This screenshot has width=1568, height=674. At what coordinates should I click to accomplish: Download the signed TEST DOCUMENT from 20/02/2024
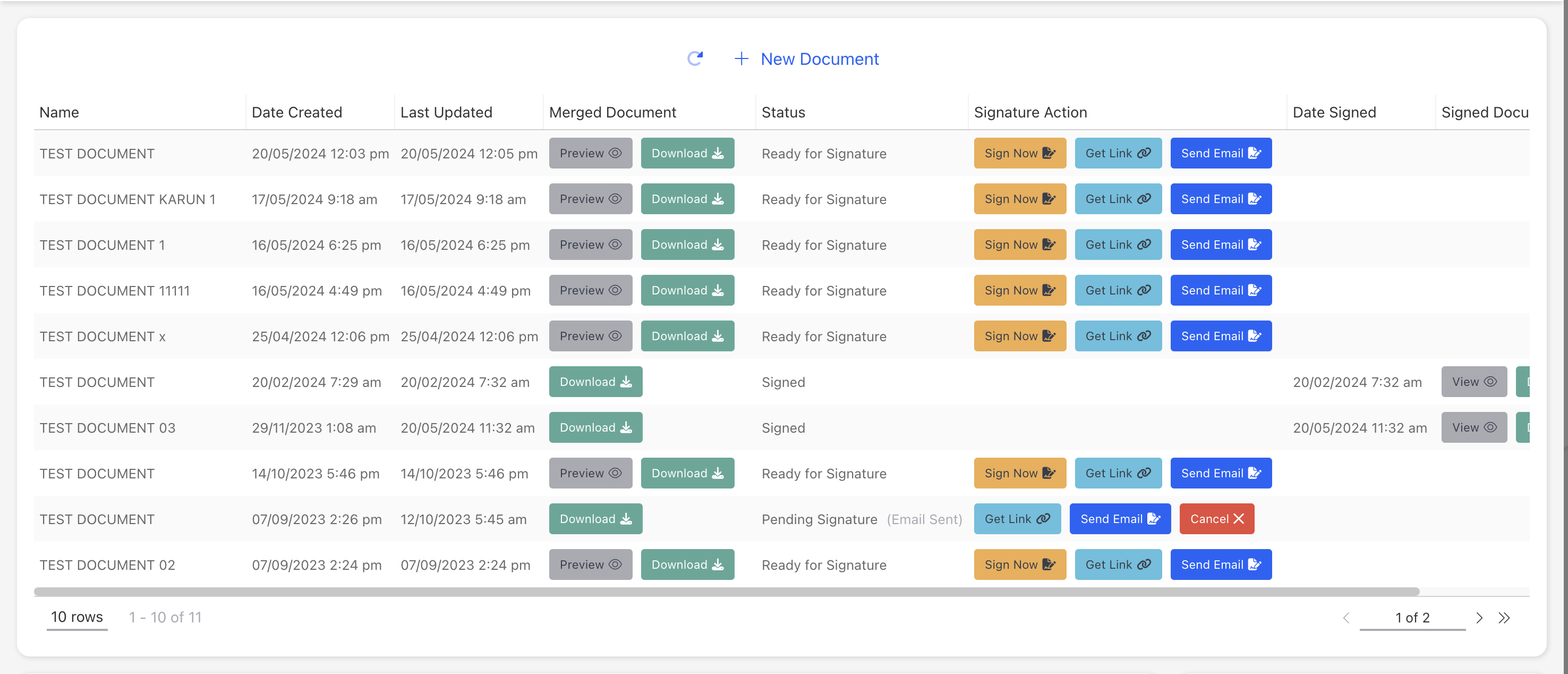[595, 382]
